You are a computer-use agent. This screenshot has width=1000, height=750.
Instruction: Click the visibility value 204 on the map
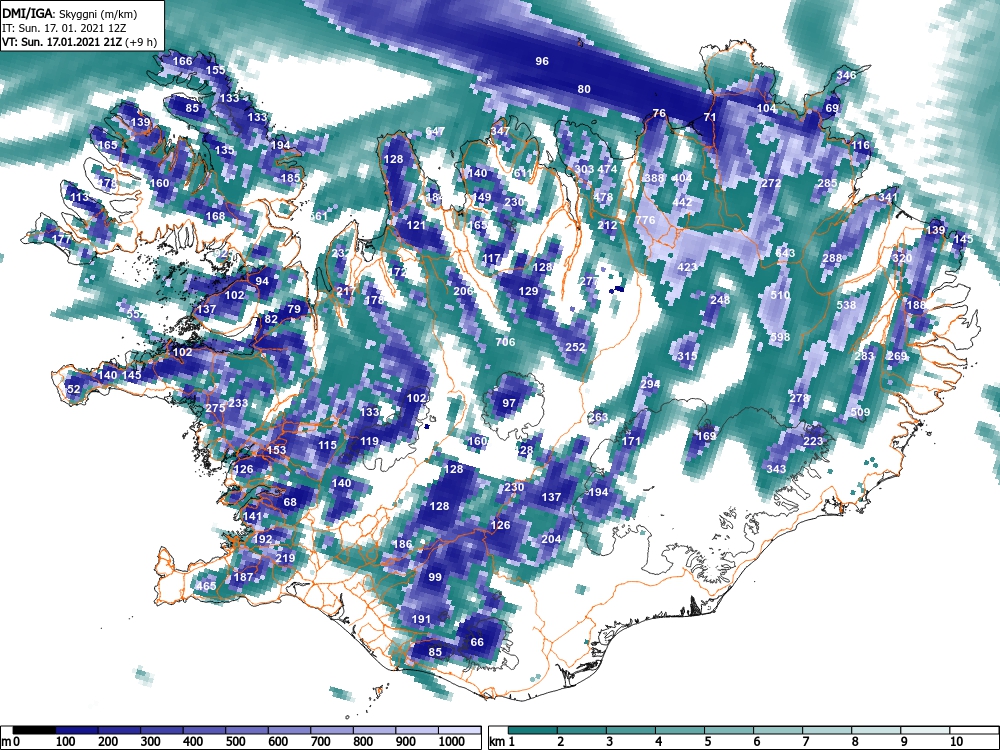click(551, 539)
